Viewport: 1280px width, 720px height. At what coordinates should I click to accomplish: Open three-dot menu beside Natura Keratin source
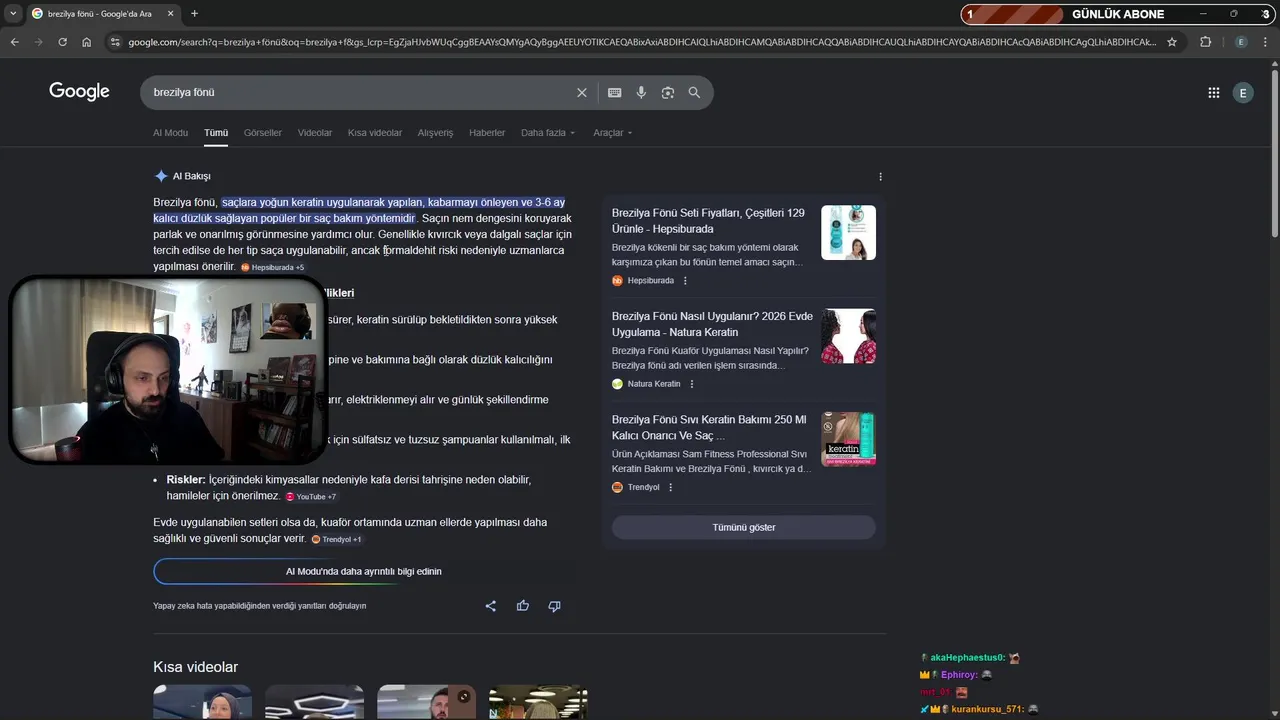692,384
